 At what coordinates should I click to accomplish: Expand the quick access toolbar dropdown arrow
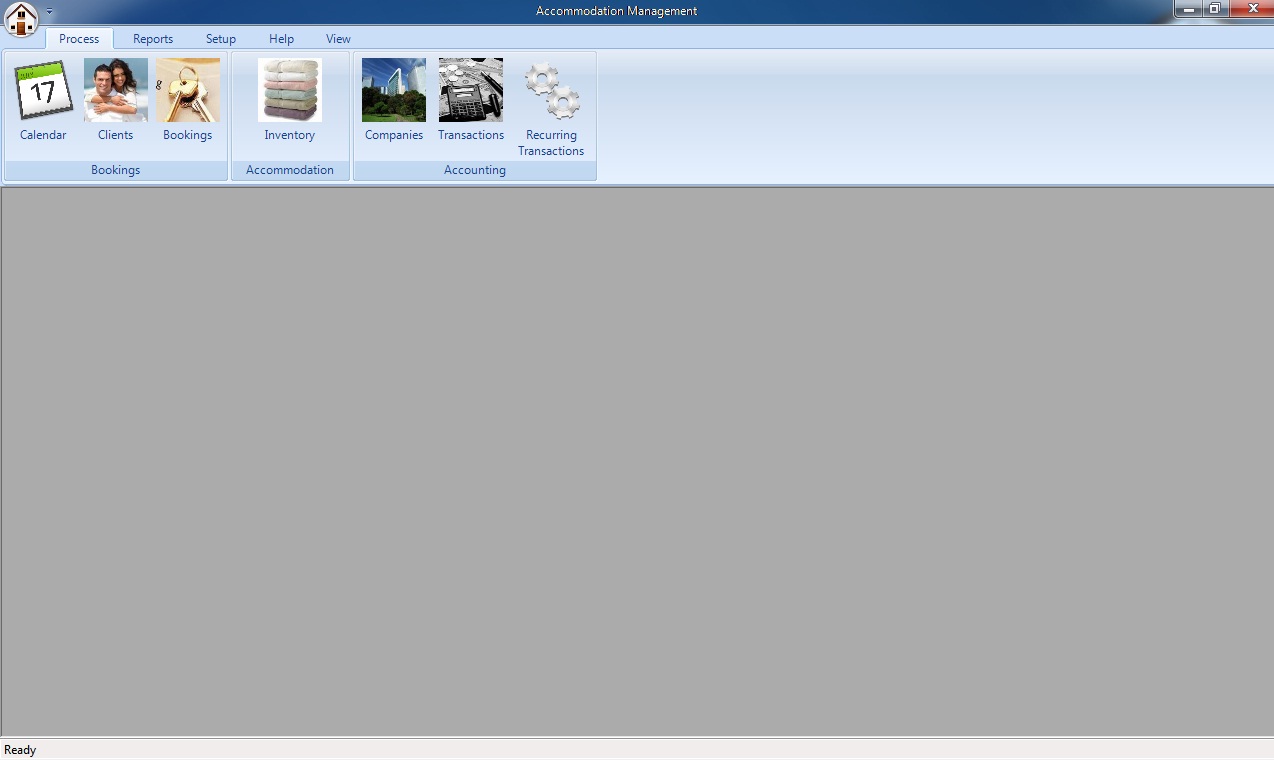point(50,12)
